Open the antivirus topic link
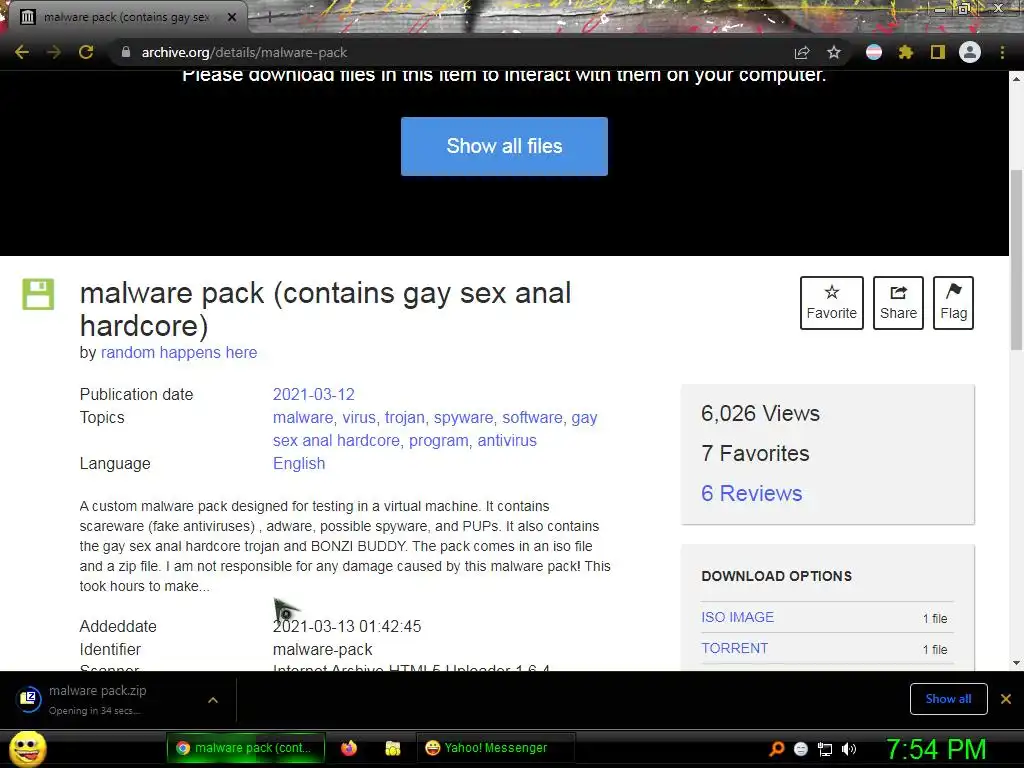Viewport: 1024px width, 768px height. 507,441
